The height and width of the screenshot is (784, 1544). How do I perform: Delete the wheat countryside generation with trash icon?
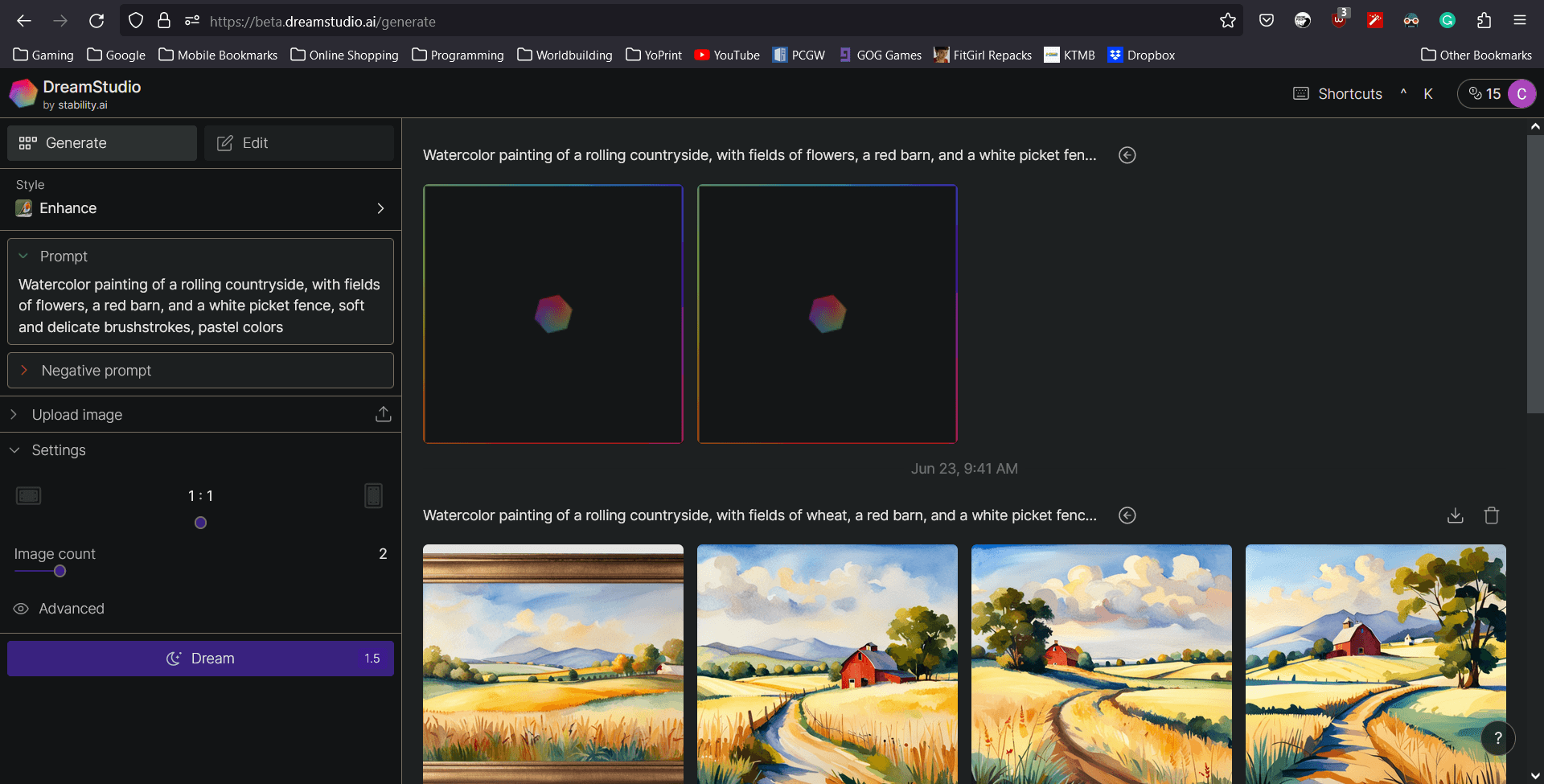pyautogui.click(x=1491, y=515)
